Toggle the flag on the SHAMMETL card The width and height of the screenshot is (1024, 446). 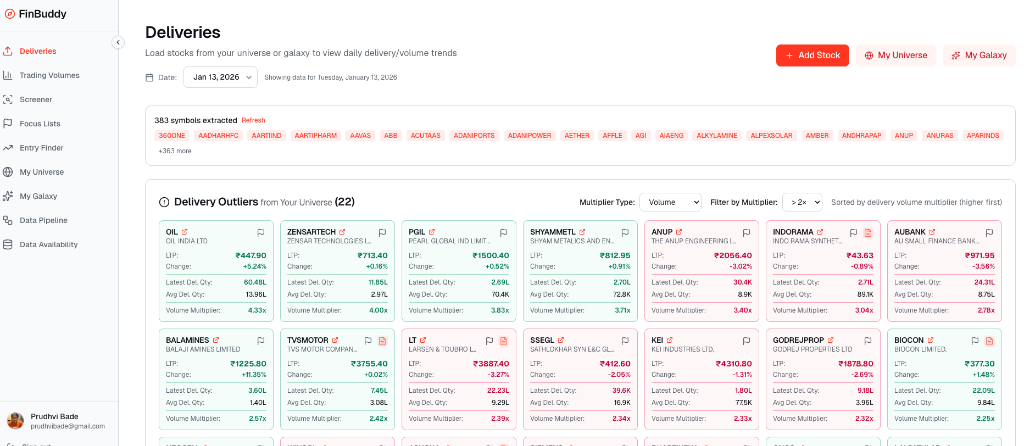coord(624,232)
